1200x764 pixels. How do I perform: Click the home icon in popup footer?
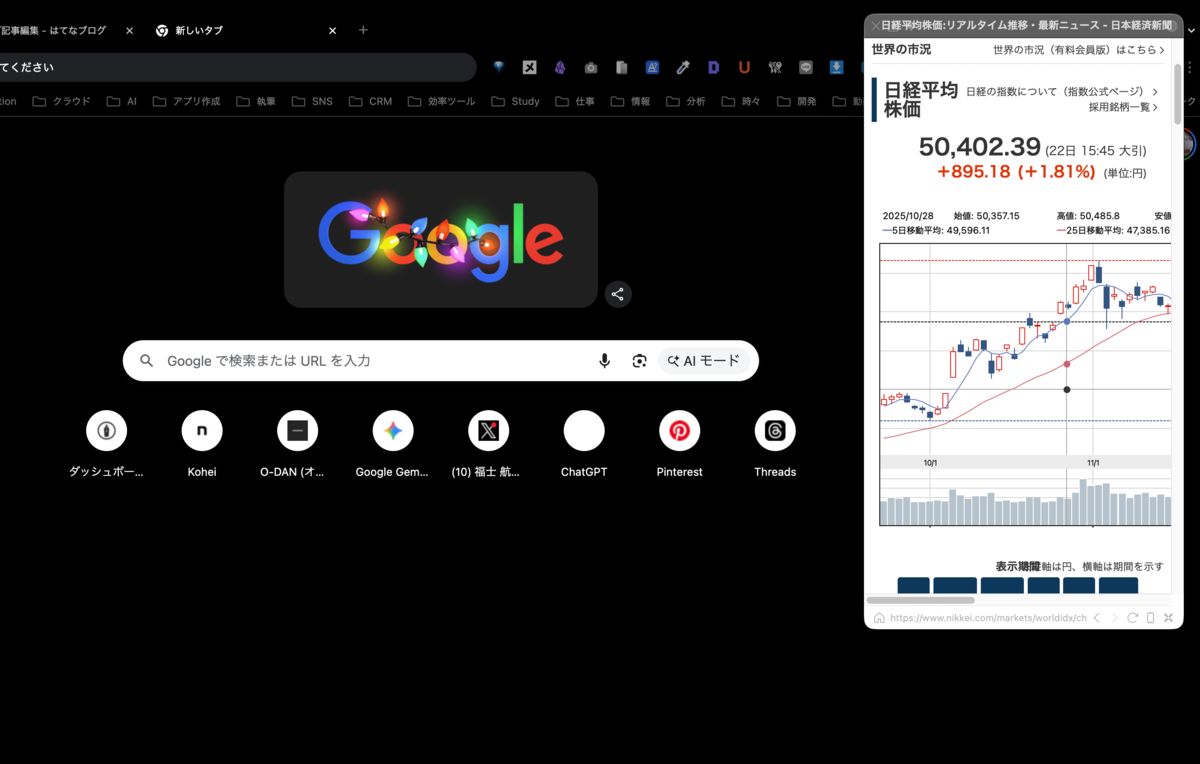point(878,618)
